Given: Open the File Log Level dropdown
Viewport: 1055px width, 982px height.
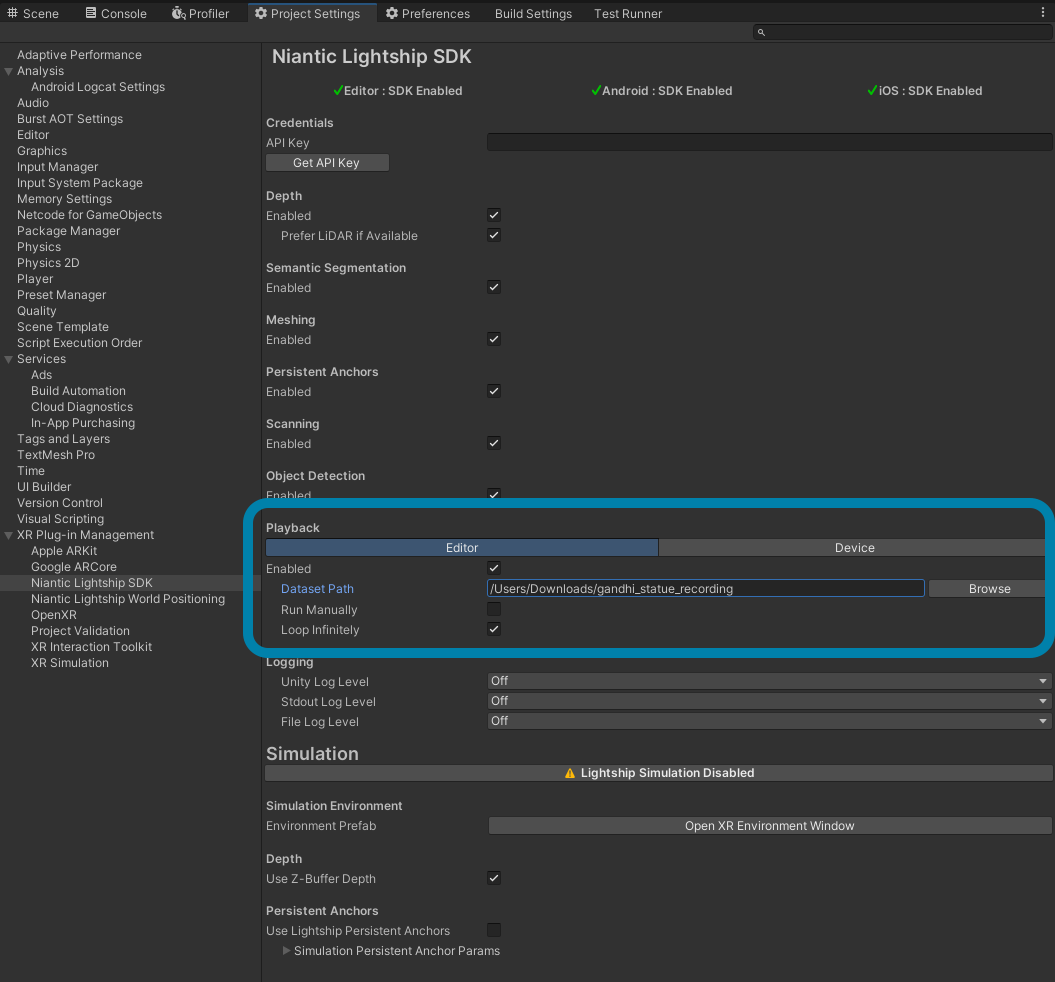Looking at the screenshot, I should point(770,721).
